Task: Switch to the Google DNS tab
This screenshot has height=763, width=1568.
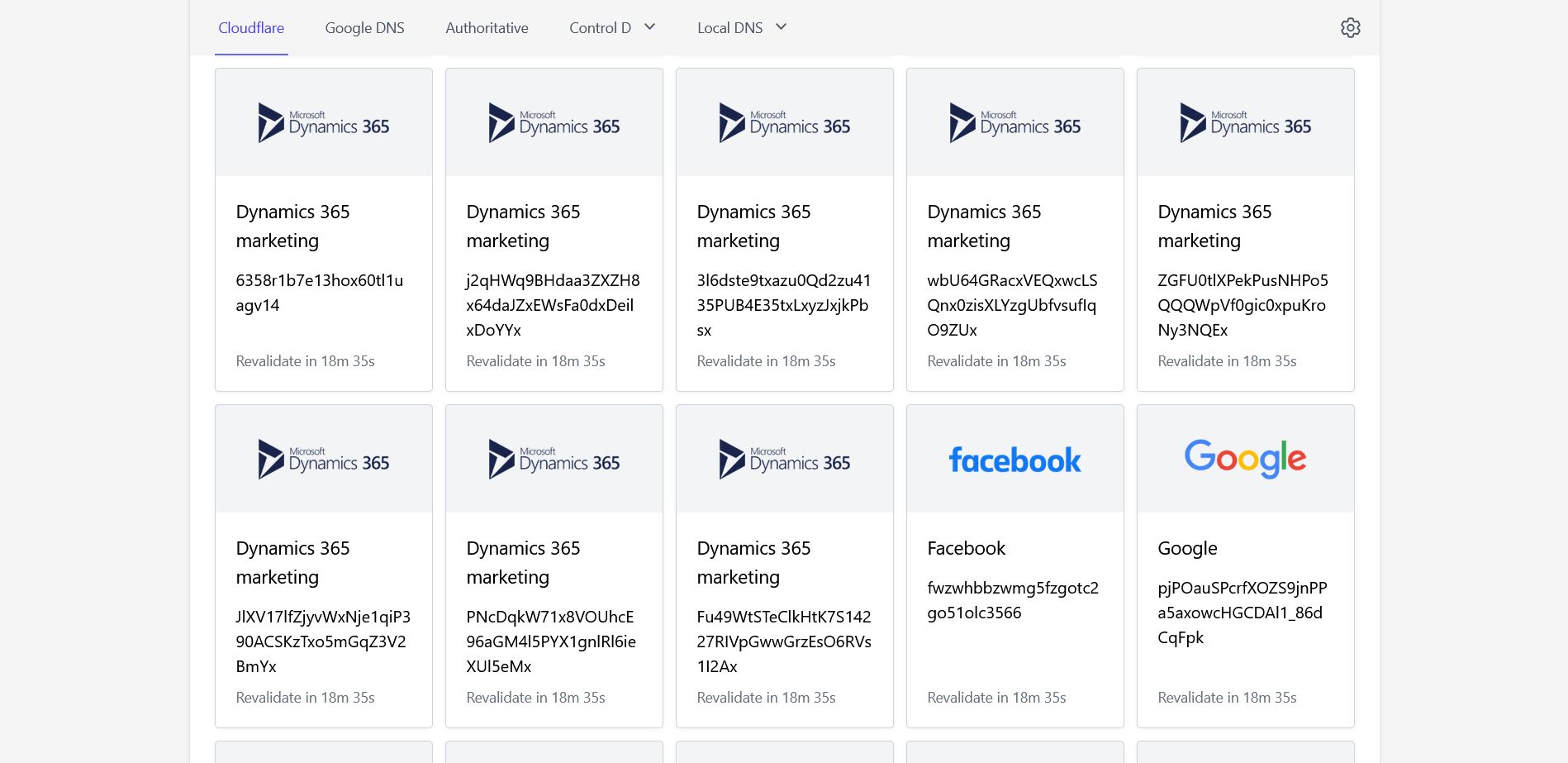Action: pos(364,27)
